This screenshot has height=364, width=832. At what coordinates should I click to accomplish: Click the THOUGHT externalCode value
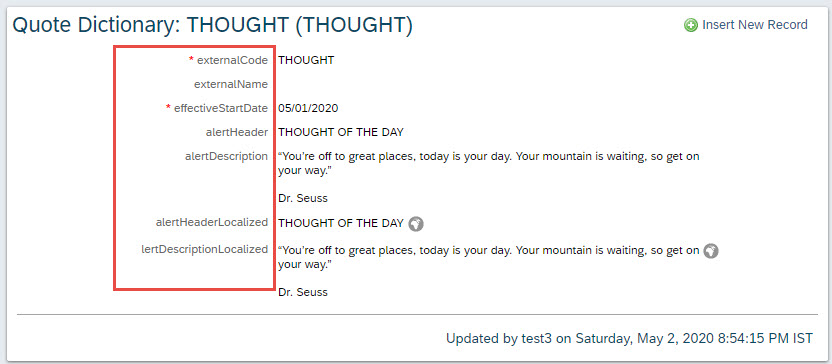(306, 60)
